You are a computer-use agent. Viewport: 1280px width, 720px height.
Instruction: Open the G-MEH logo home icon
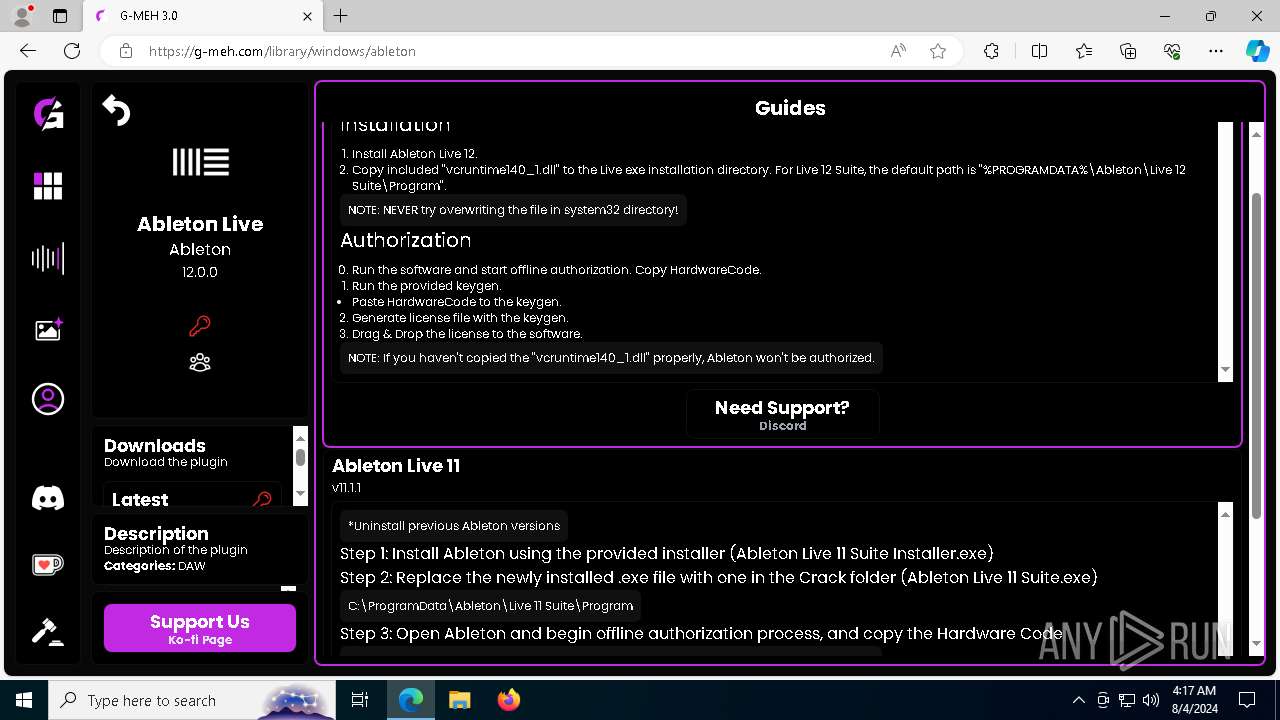48,114
